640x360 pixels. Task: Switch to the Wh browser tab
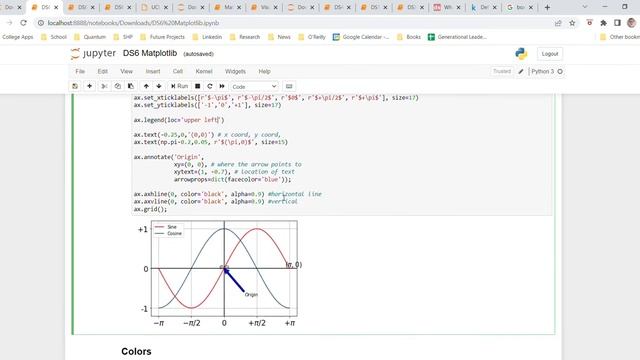tap(447, 7)
